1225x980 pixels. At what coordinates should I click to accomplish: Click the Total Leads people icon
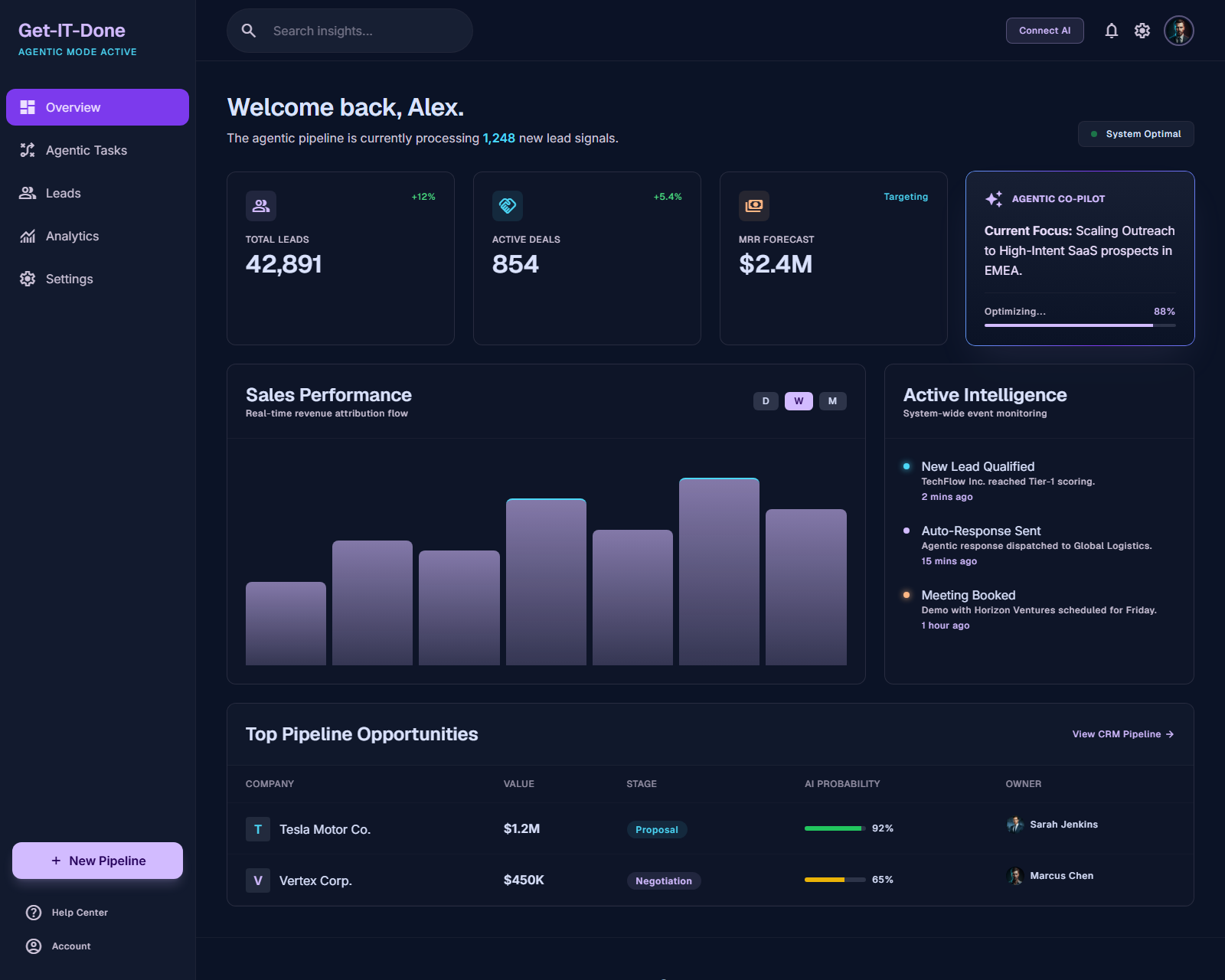click(x=261, y=206)
